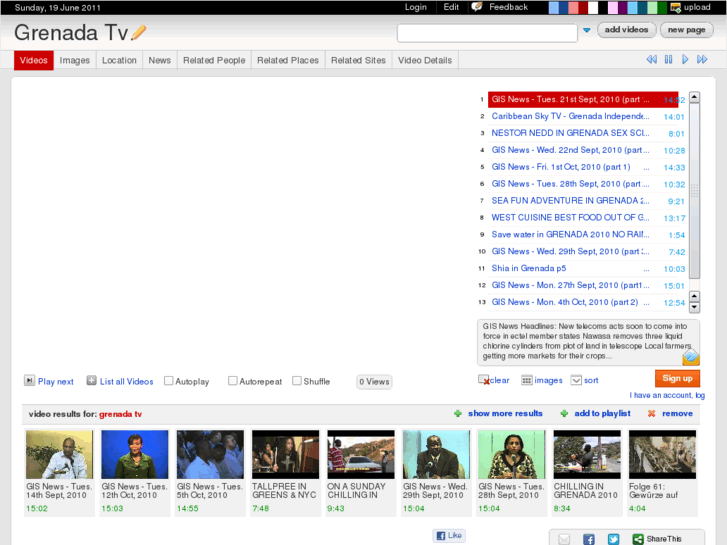Viewport: 727px width, 545px height.
Task: Click the Play next icon
Action: pyautogui.click(x=29, y=380)
